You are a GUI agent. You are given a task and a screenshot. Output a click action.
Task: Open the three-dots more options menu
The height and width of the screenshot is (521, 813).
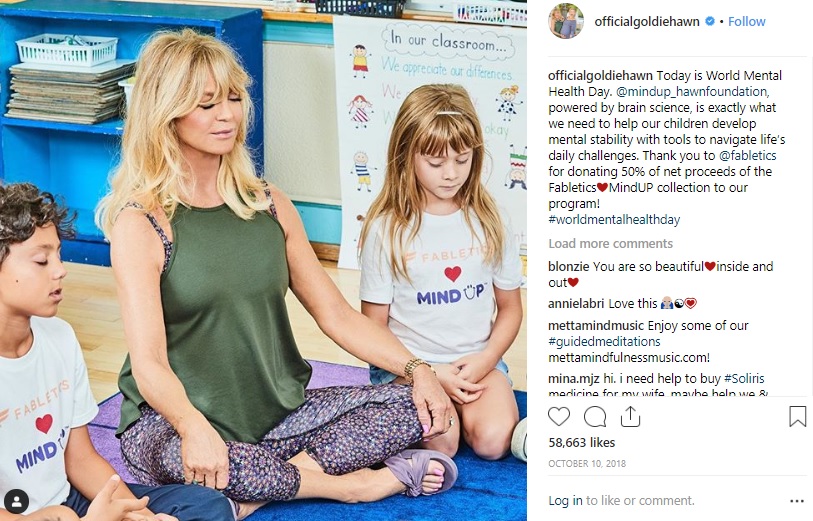(x=797, y=501)
